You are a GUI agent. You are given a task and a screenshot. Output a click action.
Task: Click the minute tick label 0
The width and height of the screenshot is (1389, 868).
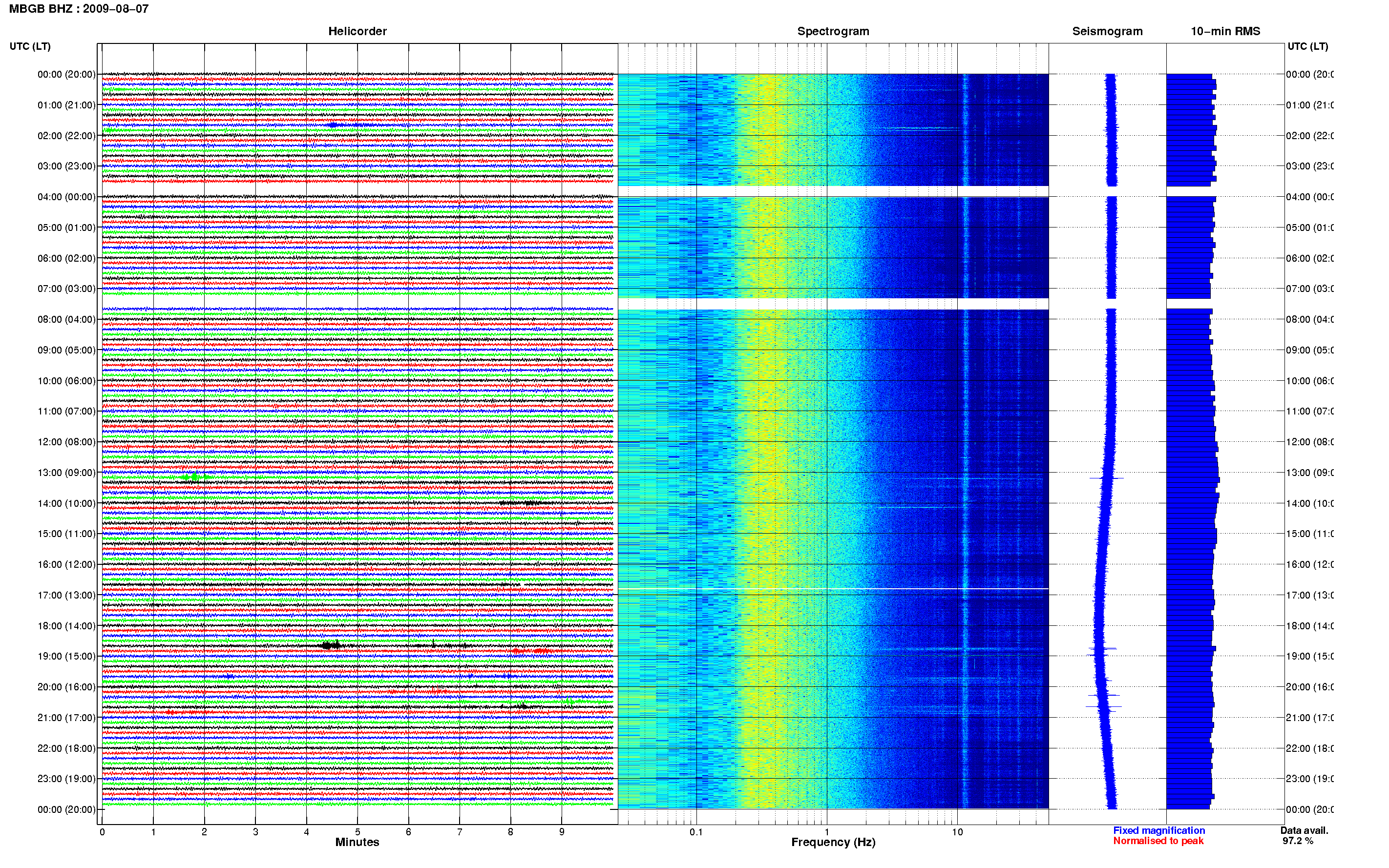102,832
